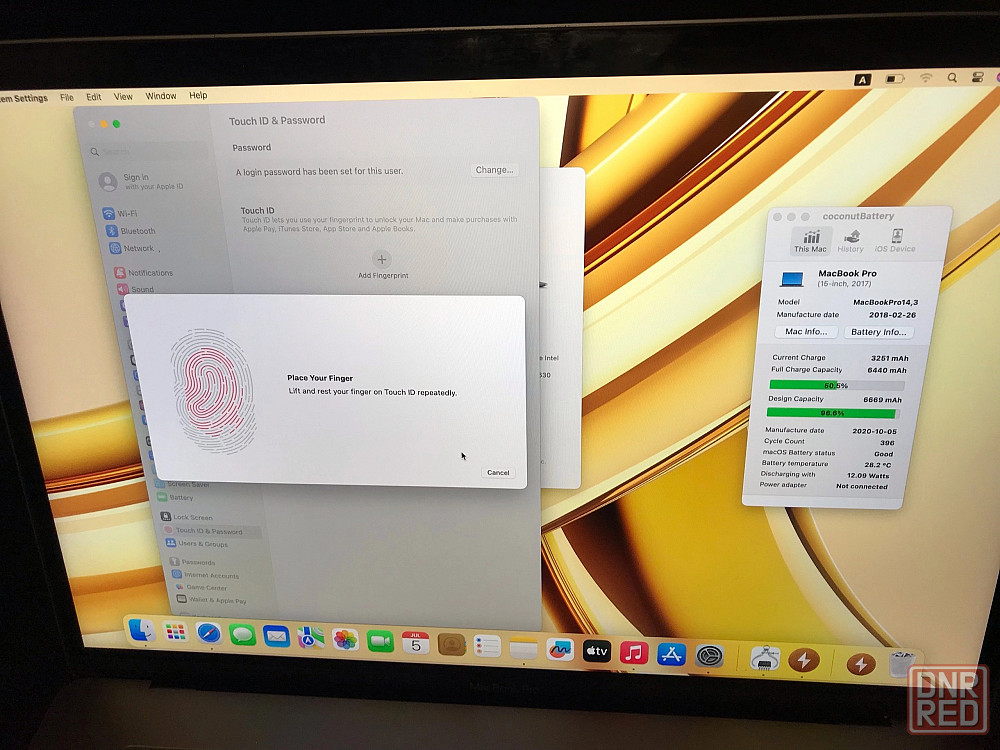Click the Battery Info... button
Viewport: 1000px width, 750px height.
[878, 332]
